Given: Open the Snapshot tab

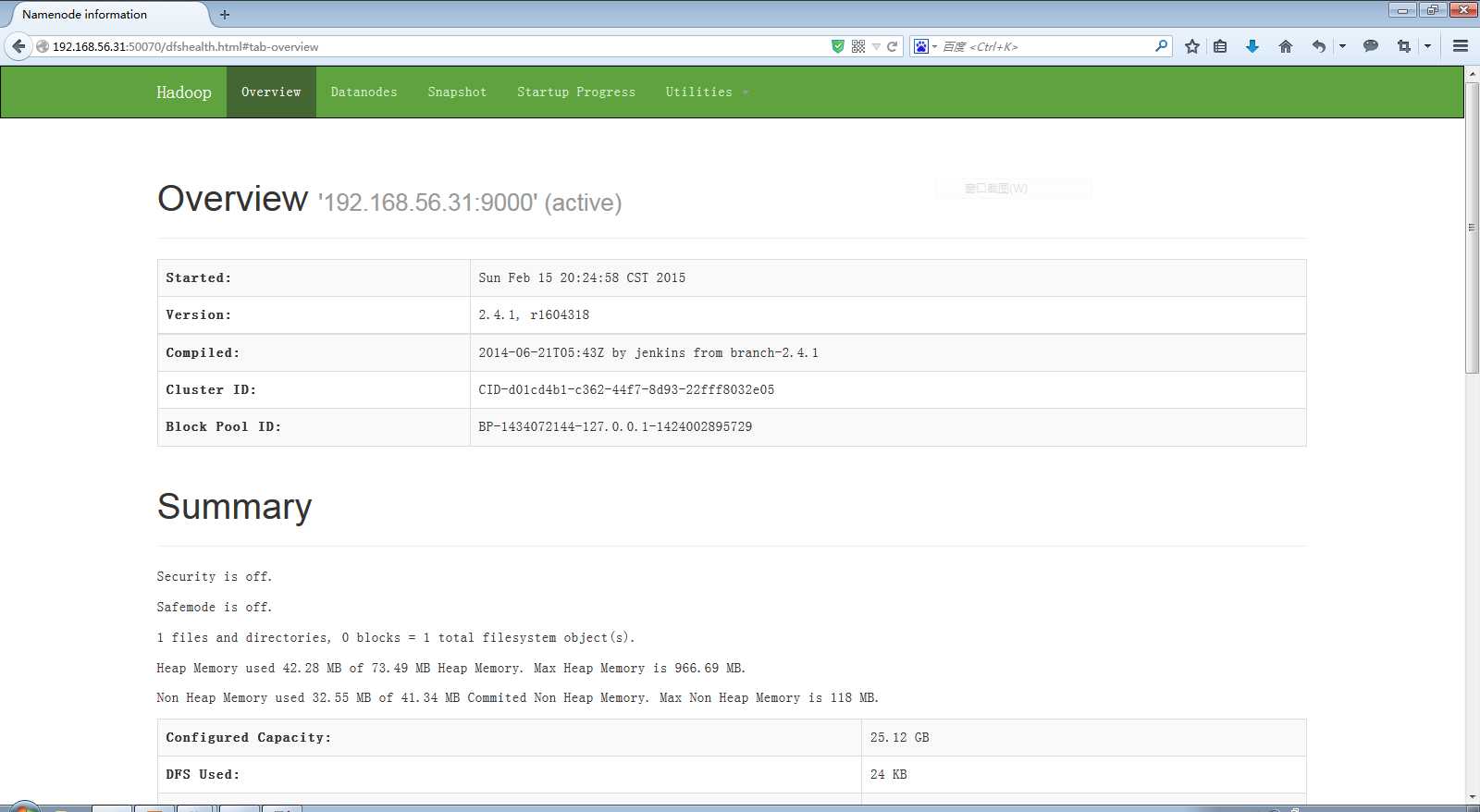Looking at the screenshot, I should tap(457, 92).
